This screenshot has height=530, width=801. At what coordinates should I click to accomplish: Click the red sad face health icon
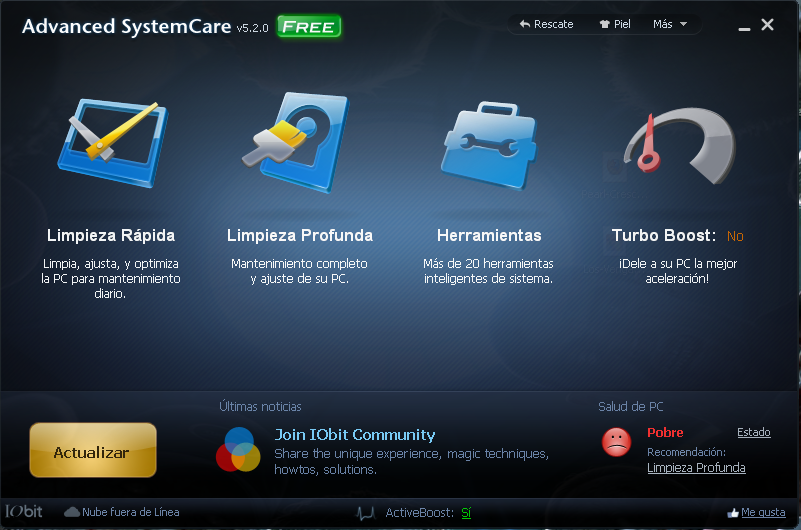(617, 442)
